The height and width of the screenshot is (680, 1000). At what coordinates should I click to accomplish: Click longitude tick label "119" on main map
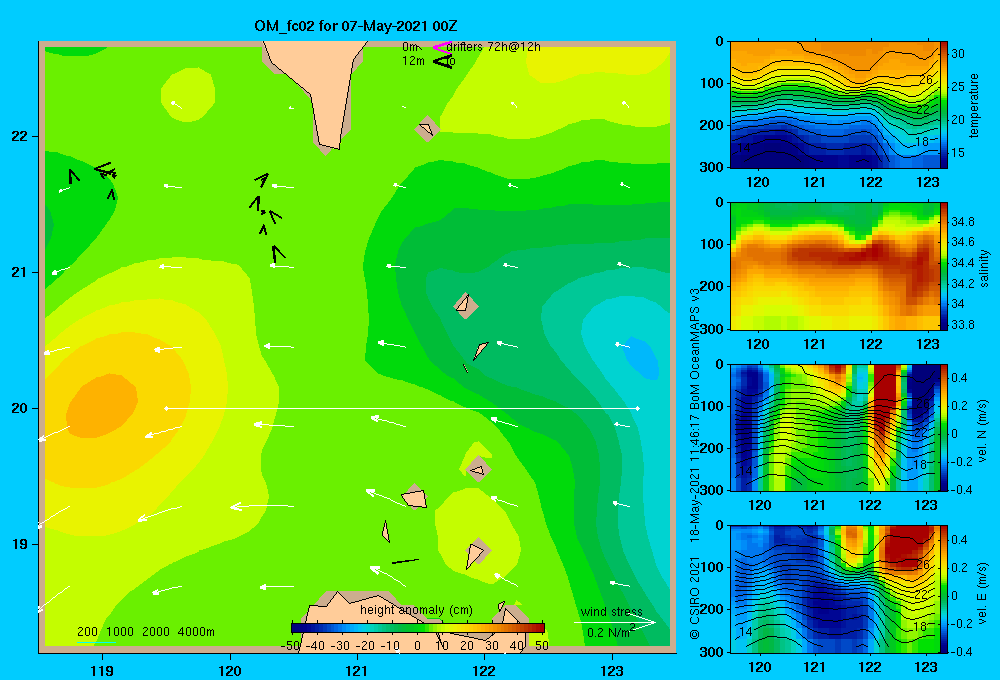tap(102, 670)
